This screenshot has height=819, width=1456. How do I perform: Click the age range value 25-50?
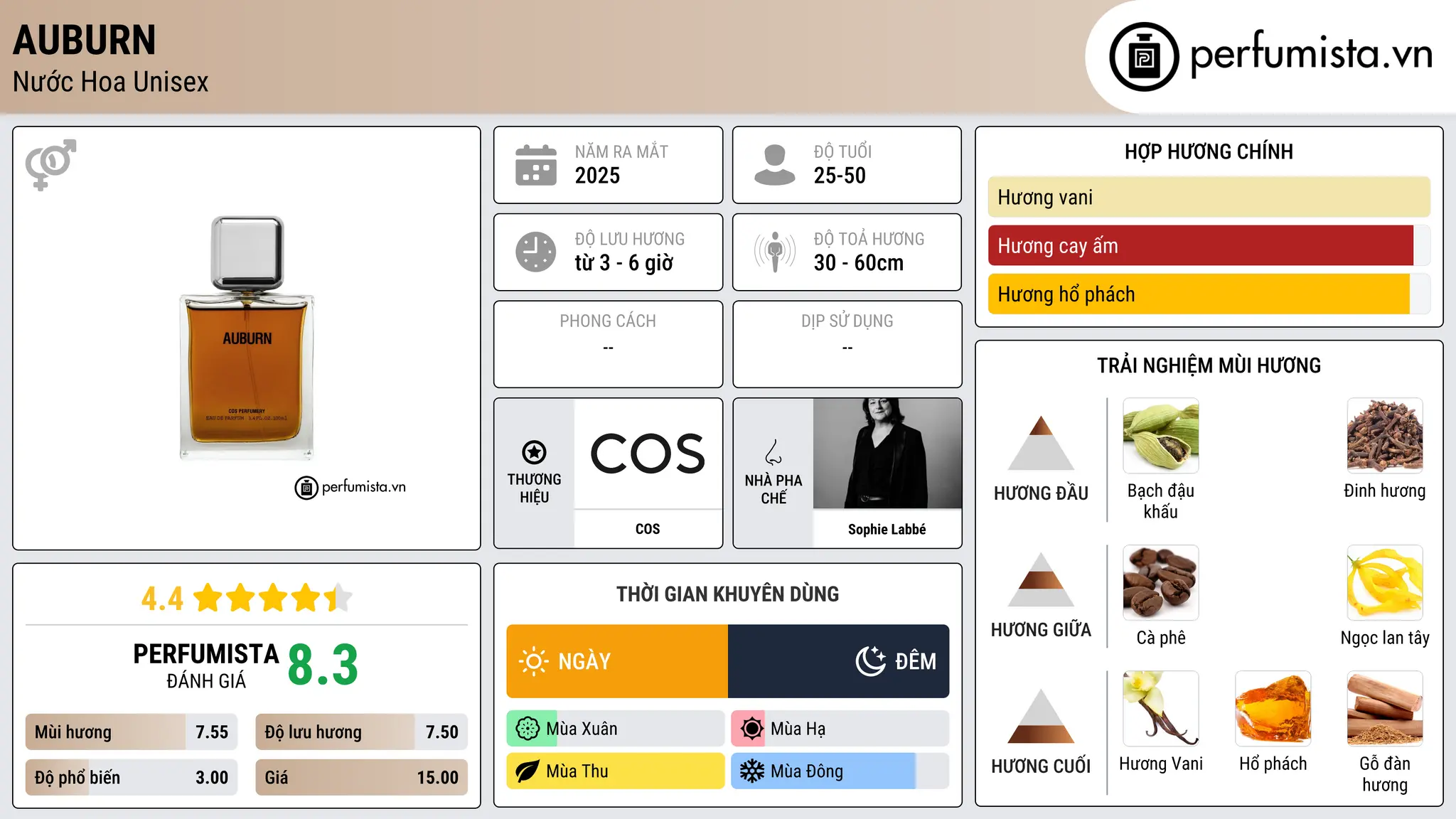coord(840,176)
